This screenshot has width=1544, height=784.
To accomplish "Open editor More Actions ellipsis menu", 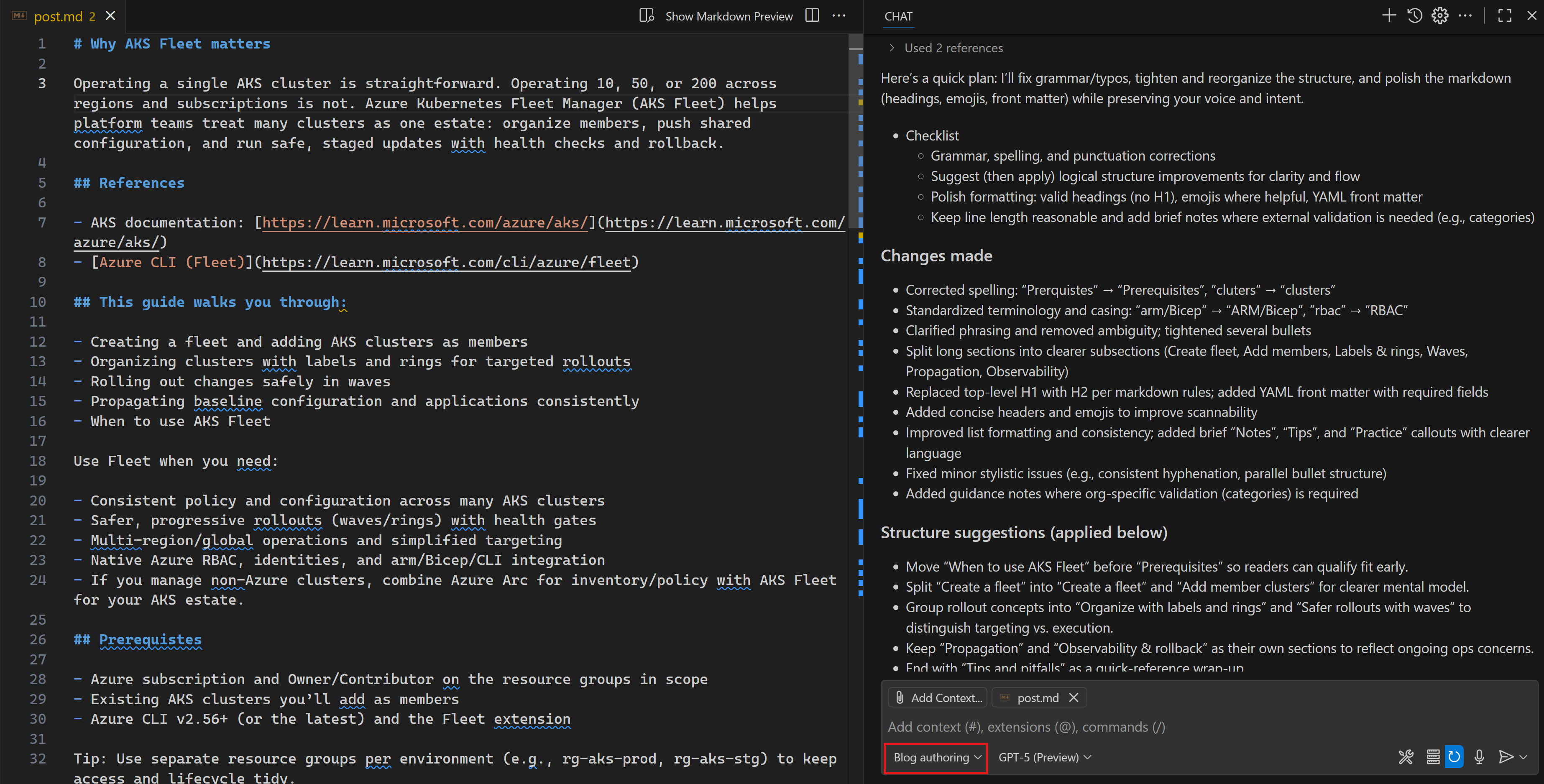I will (839, 15).
